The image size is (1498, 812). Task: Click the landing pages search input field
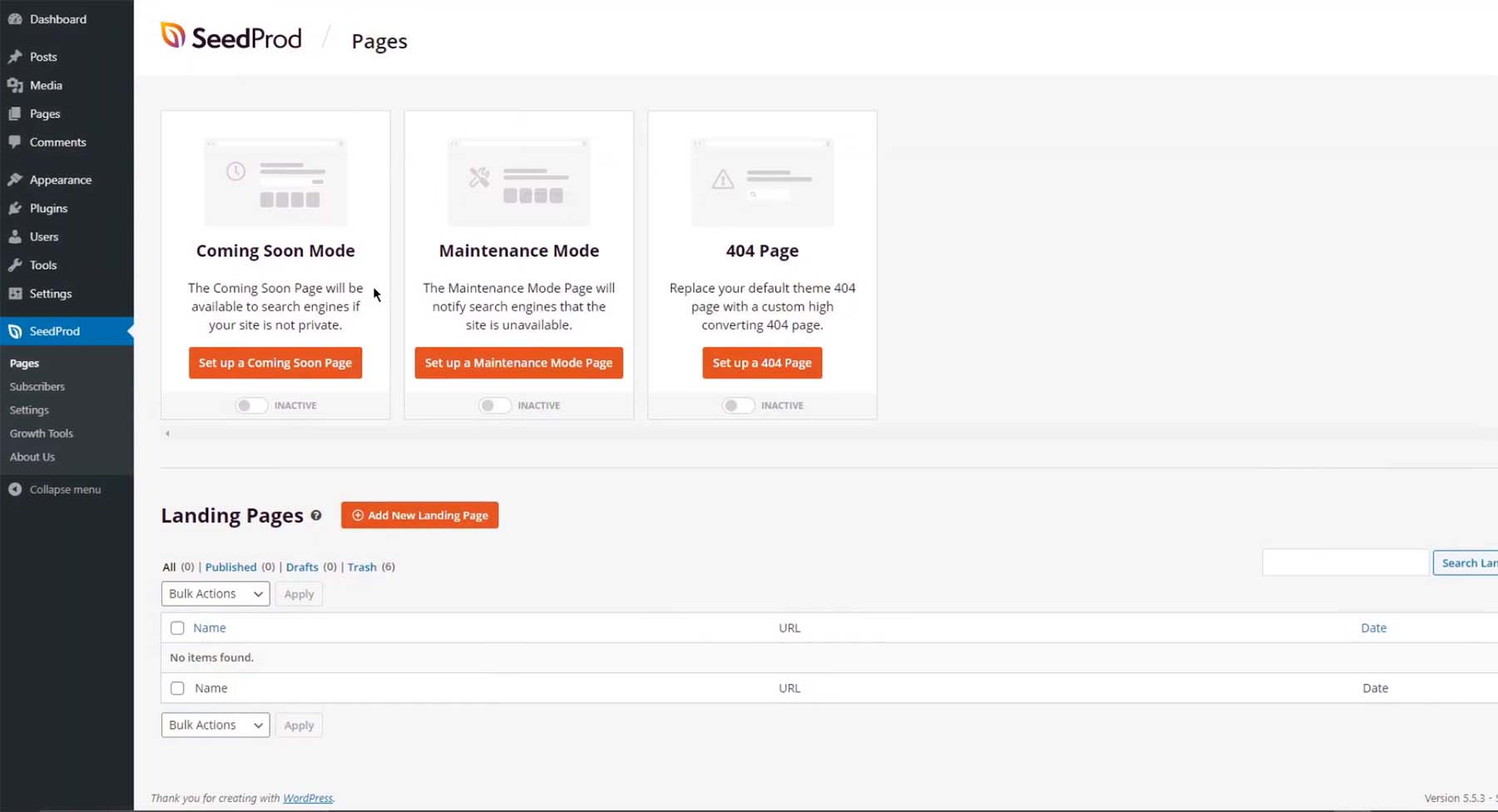[1345, 563]
